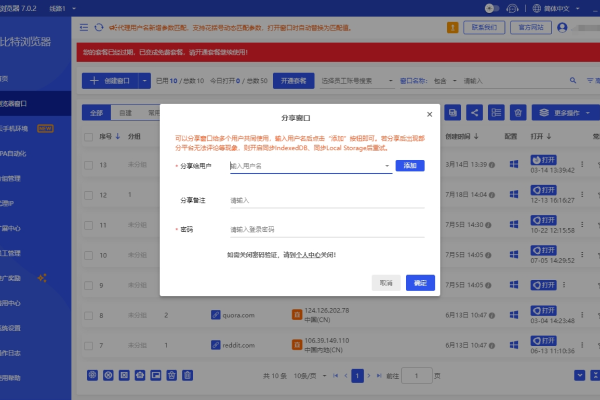Screen dimensions: 600x400
Task: Click the magnifier search icon
Action: (573, 80)
